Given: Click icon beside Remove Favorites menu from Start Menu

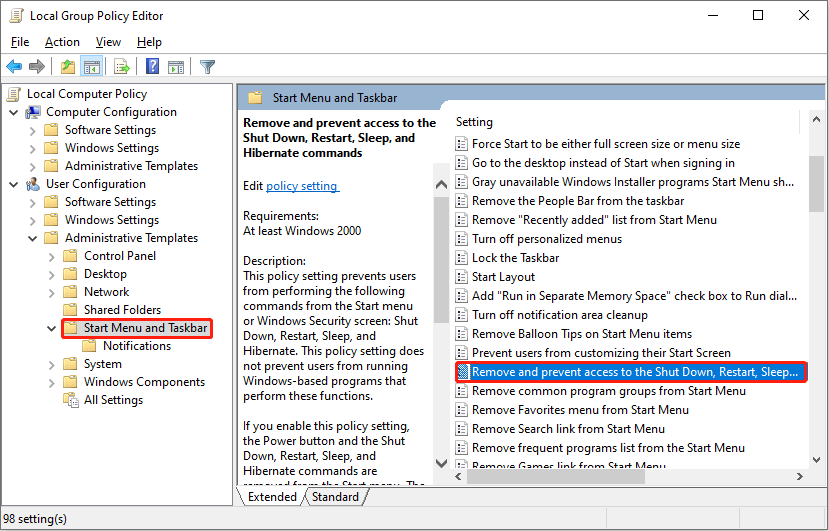Looking at the screenshot, I should click(x=462, y=410).
